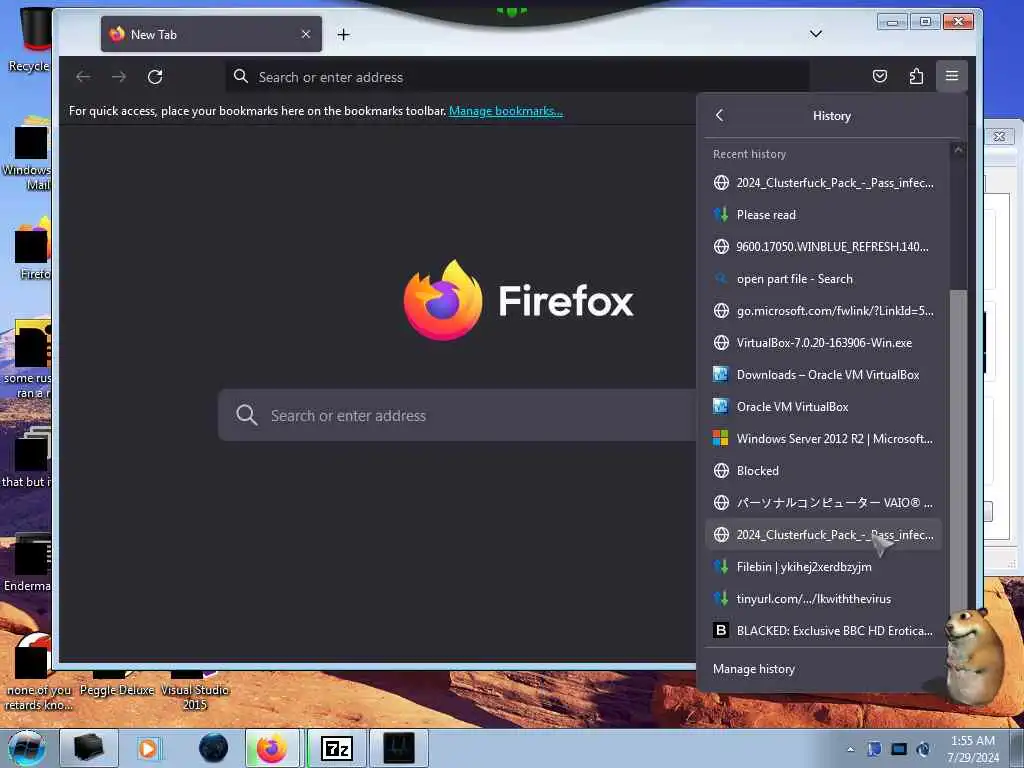Go back from History panel using chevron
The height and width of the screenshot is (768, 1024).
pos(720,116)
